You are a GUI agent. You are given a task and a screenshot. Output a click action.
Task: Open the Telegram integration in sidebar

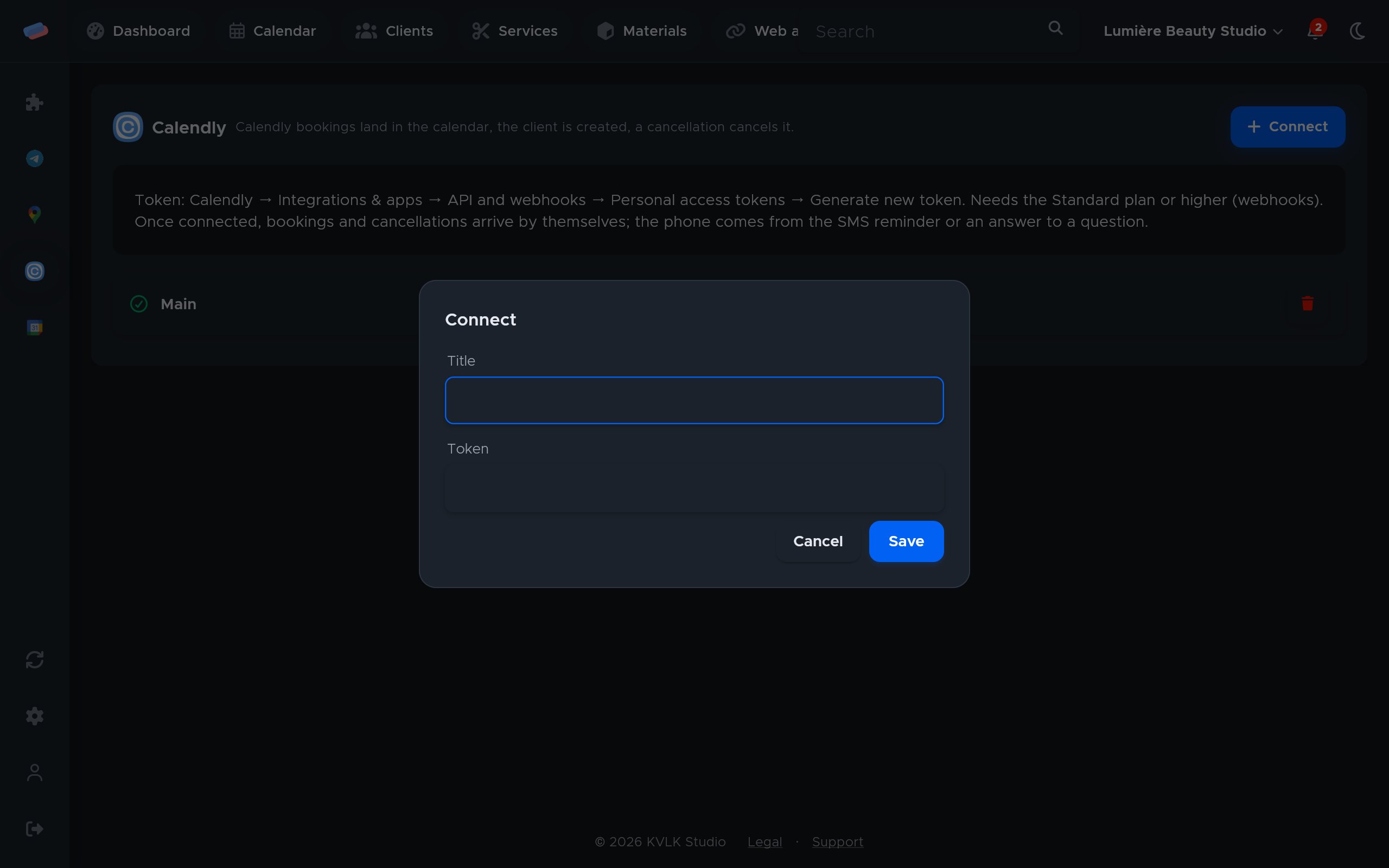[x=34, y=158]
